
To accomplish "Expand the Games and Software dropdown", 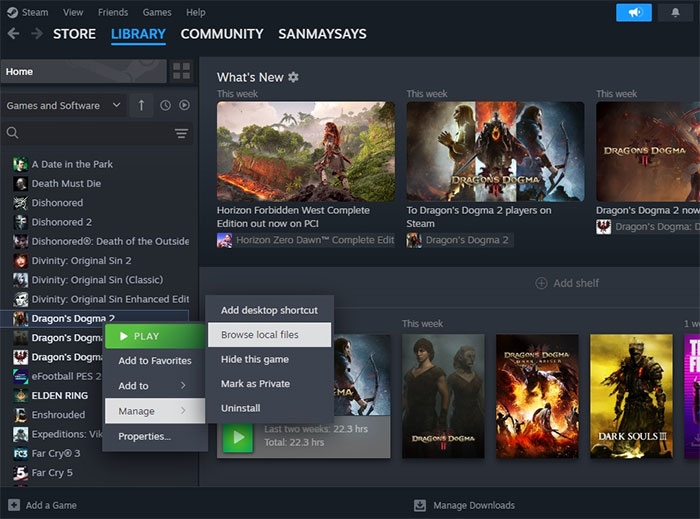I will [x=64, y=105].
